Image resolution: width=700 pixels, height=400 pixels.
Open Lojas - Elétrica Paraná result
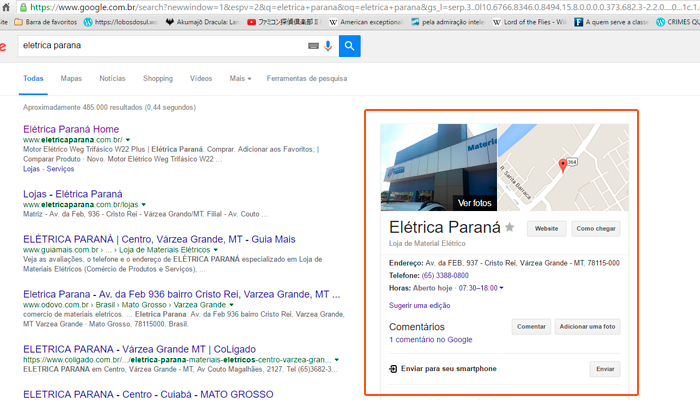(x=73, y=194)
